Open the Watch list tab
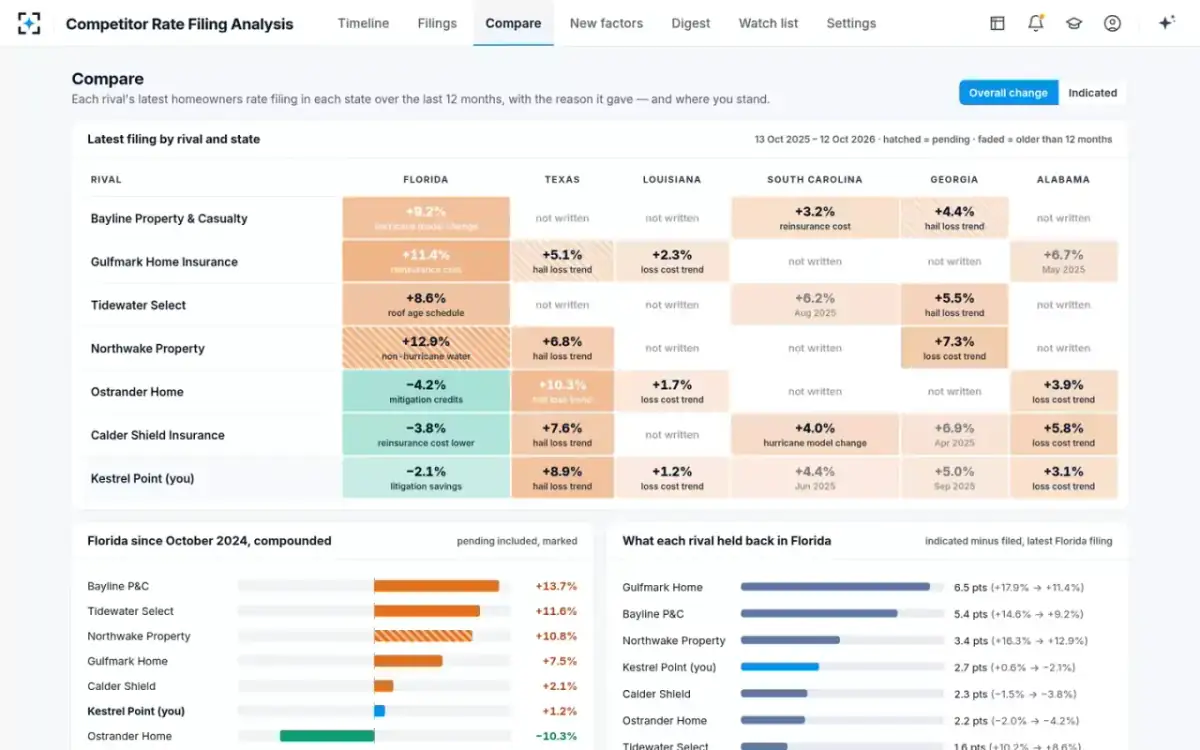Viewport: 1200px width, 750px height. click(769, 23)
